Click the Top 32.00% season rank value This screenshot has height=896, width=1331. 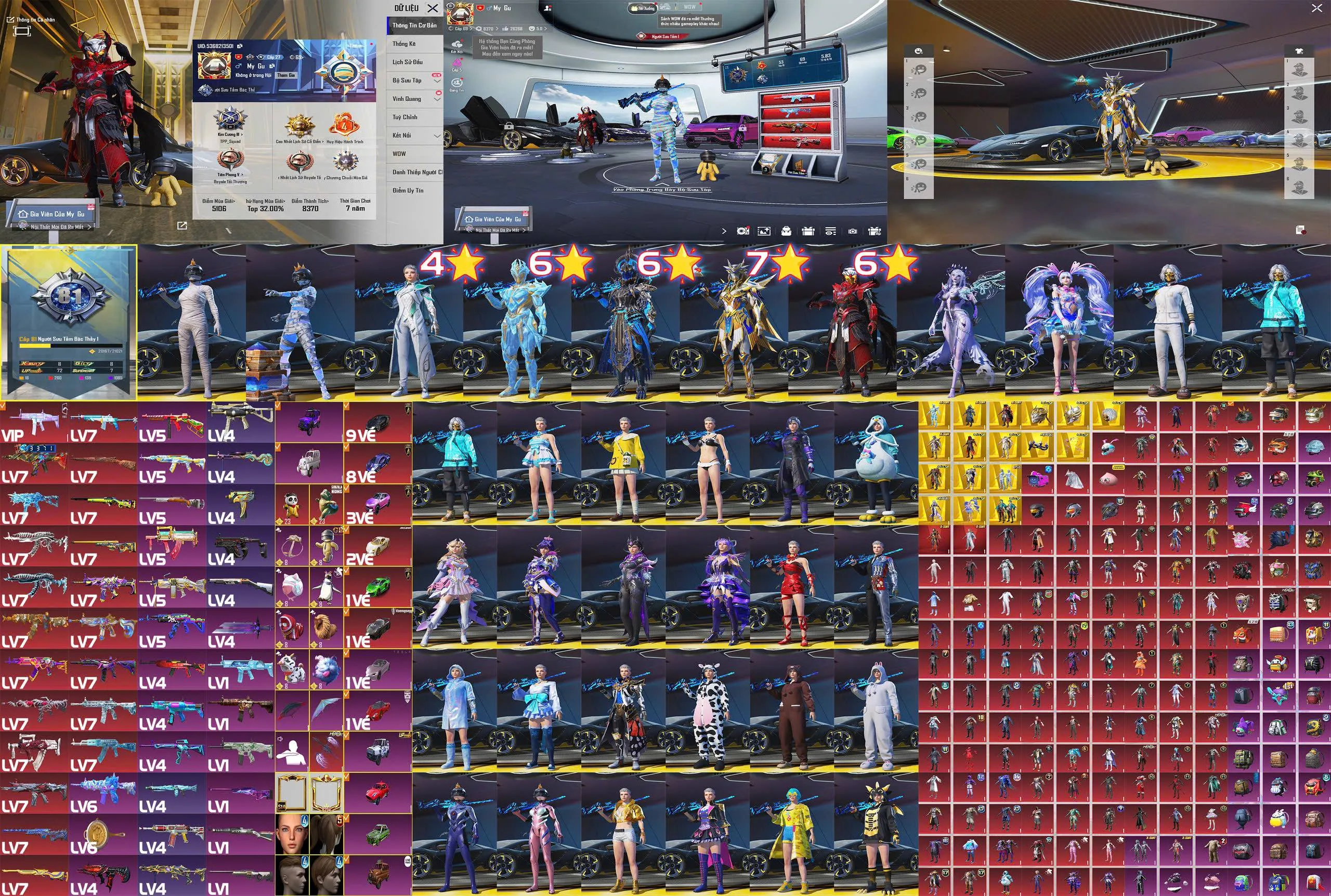[266, 208]
